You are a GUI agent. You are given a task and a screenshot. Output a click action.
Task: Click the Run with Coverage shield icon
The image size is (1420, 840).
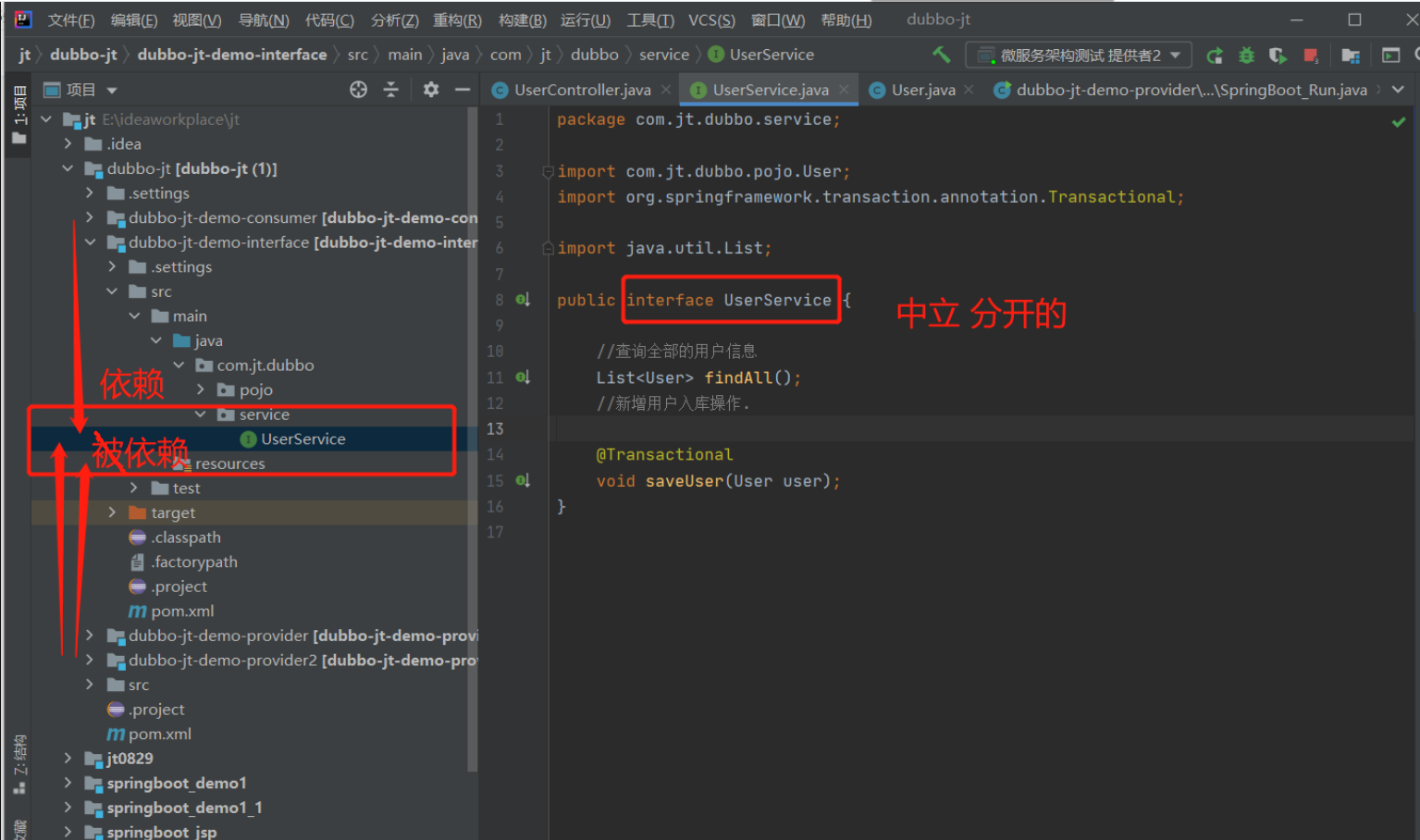(x=1278, y=56)
